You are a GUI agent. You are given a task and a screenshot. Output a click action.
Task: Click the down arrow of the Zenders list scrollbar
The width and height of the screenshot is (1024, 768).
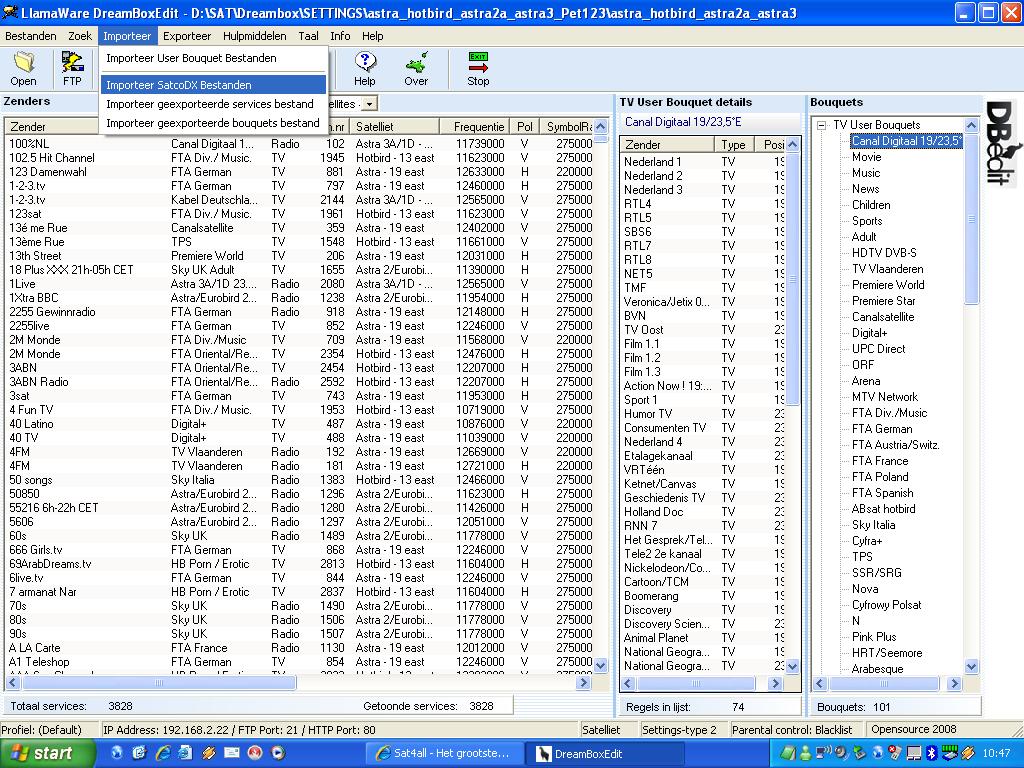601,665
